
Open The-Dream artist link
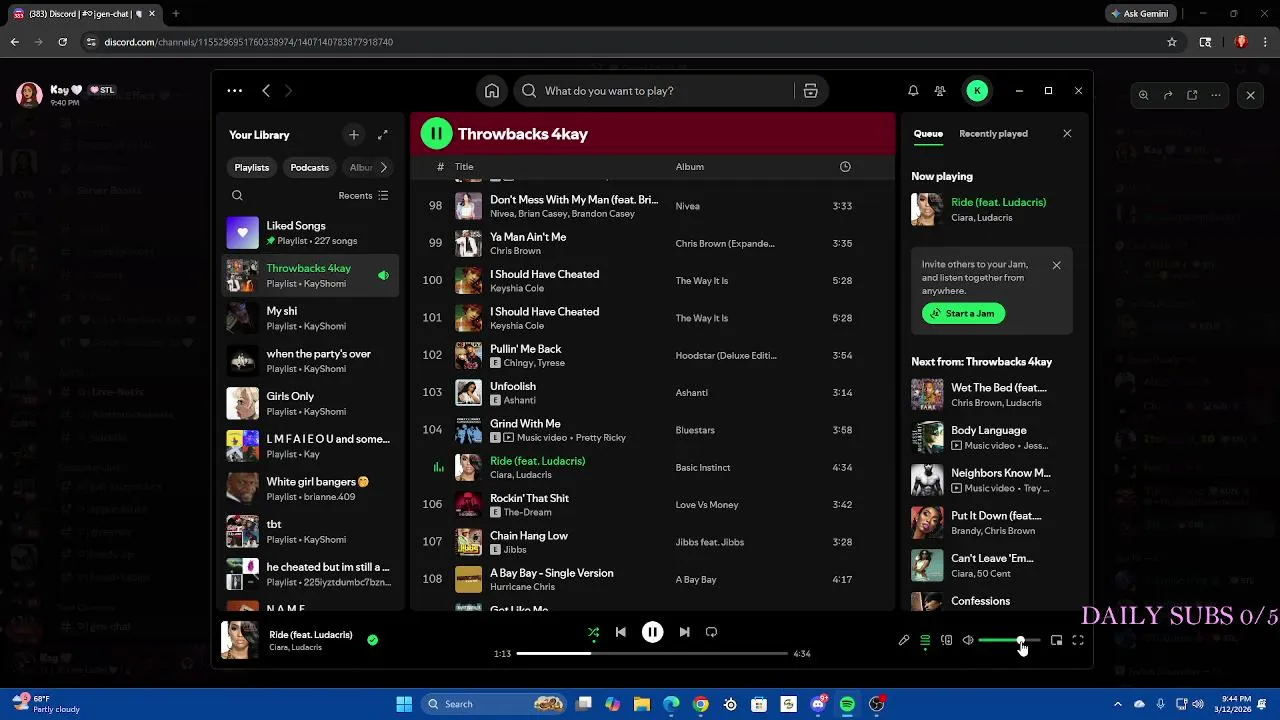coord(527,512)
